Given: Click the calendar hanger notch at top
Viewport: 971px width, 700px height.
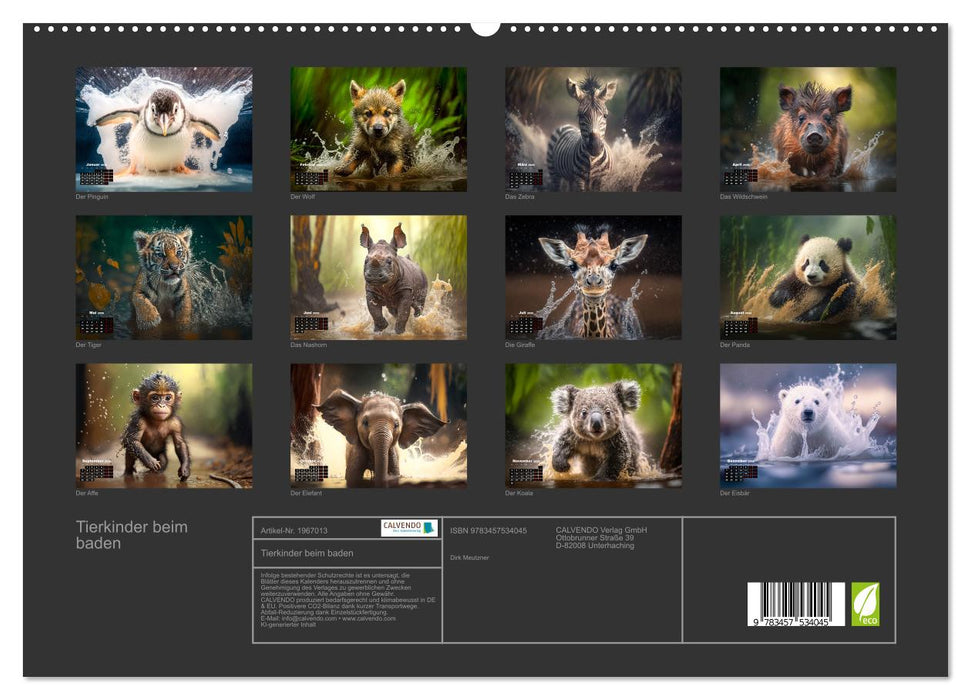Looking at the screenshot, I should (x=485, y=27).
